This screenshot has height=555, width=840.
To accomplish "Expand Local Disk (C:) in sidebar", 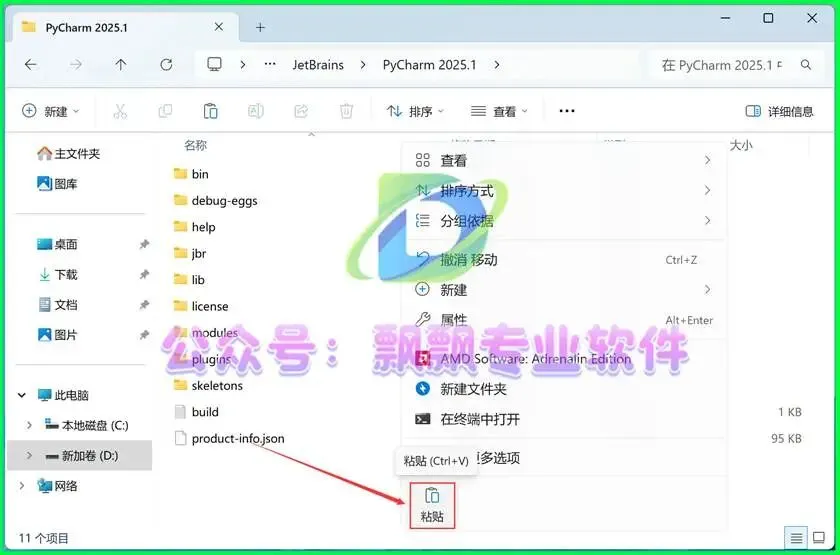I will (29, 425).
